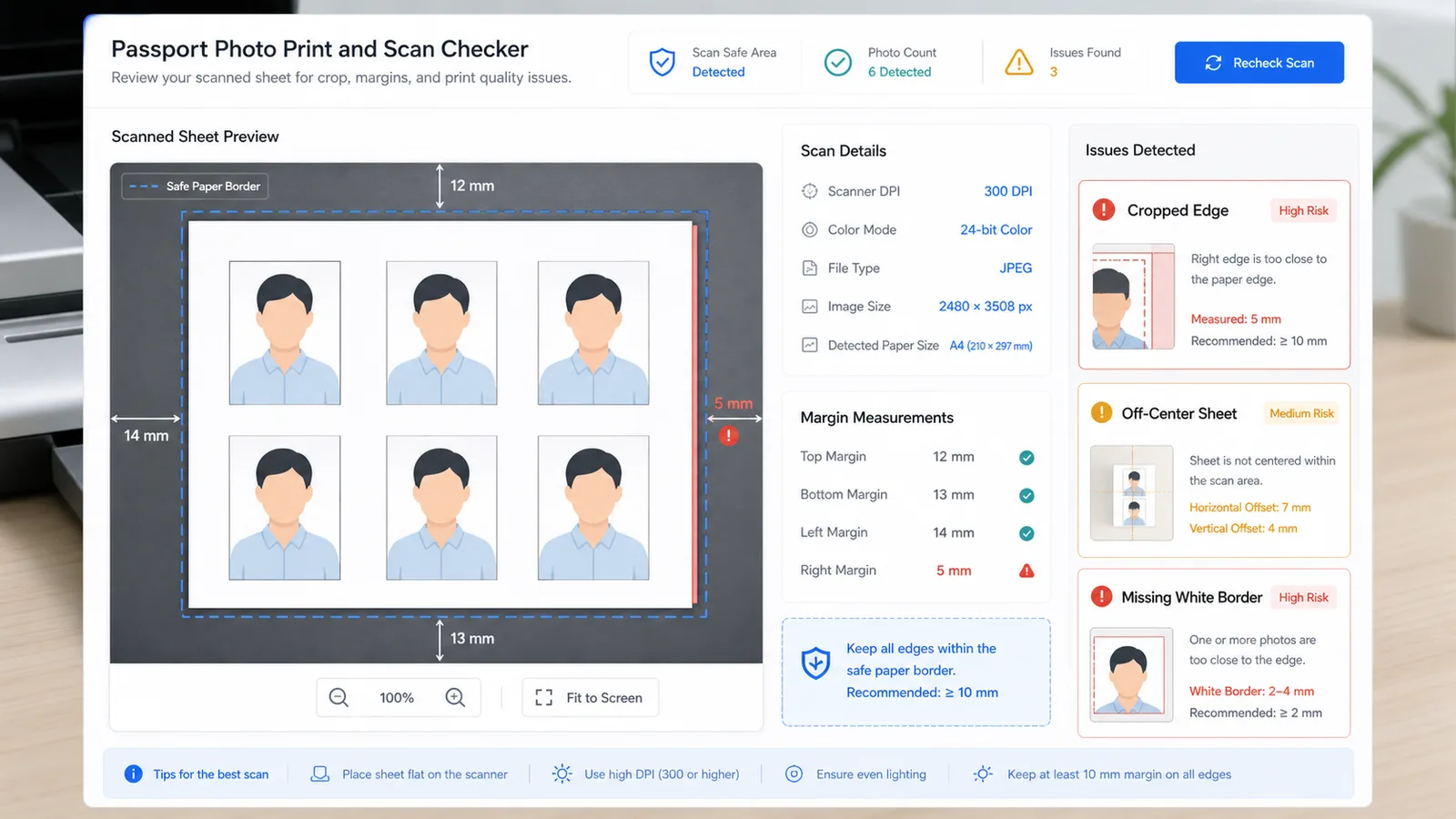Viewport: 1456px width, 819px height.
Task: Click the red alert icon beside the right margin
Action: [x=728, y=436]
